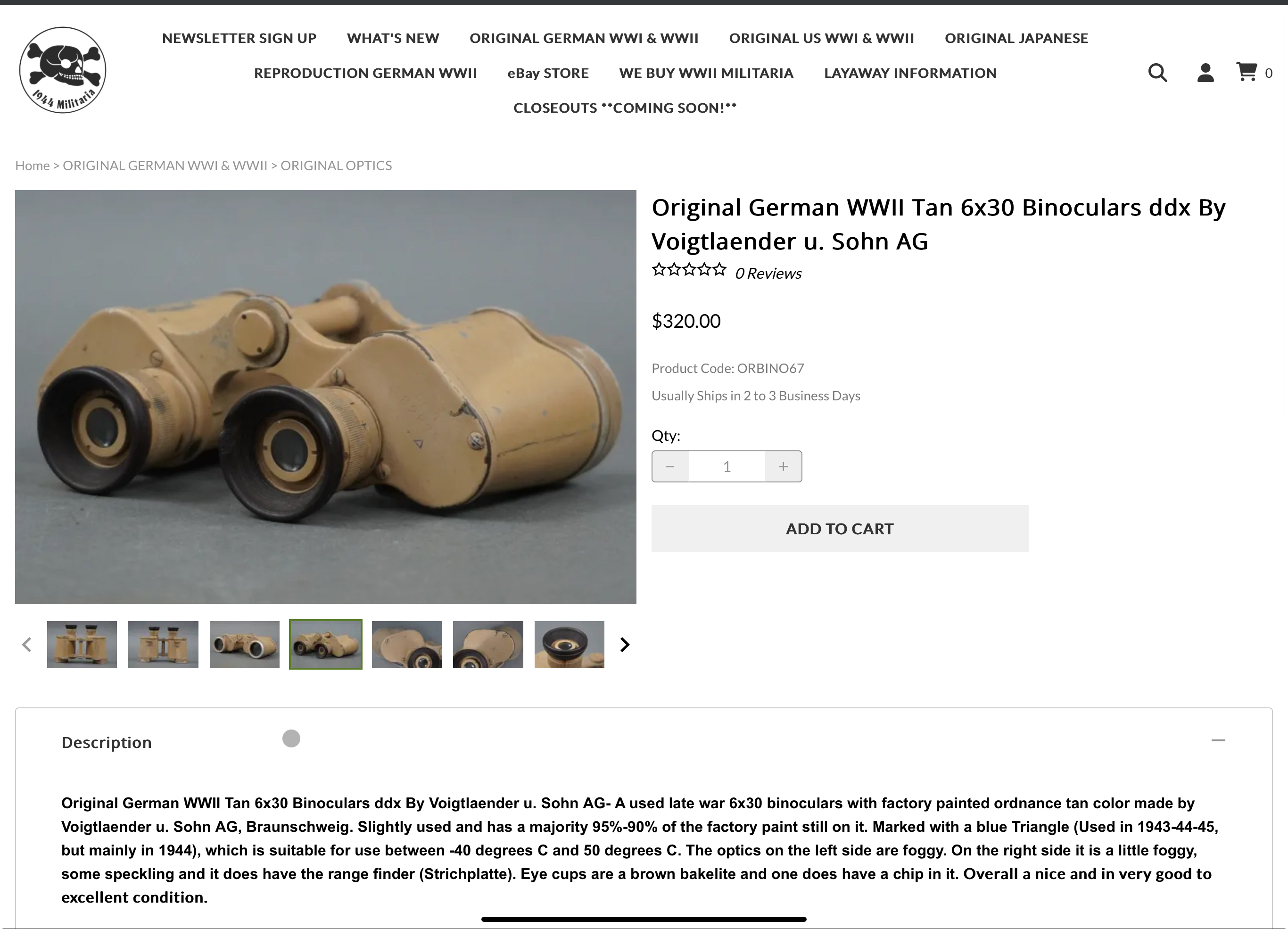Increase quantity with plus button
Image resolution: width=1288 pixels, height=929 pixels.
click(x=783, y=466)
